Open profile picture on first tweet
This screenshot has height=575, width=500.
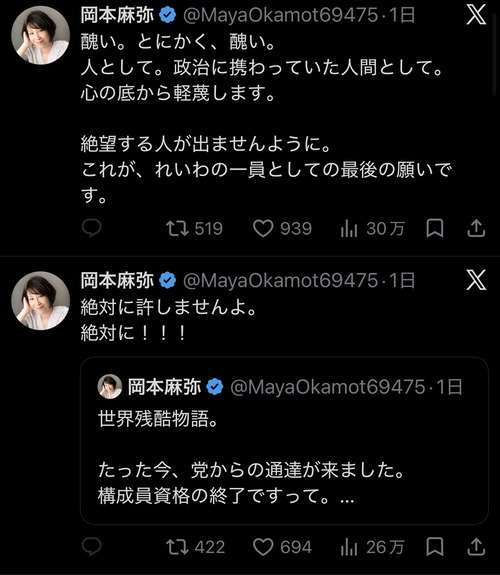coord(40,35)
